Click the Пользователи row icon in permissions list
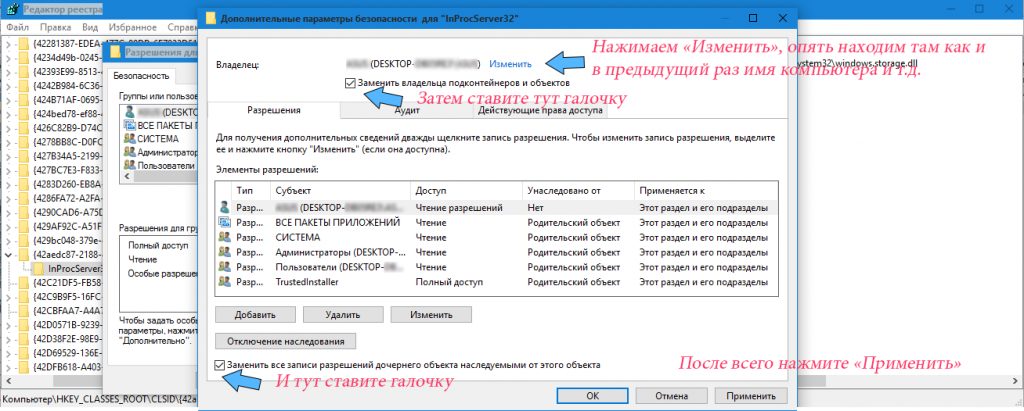This screenshot has height=411, width=1024. pyautogui.click(x=224, y=268)
